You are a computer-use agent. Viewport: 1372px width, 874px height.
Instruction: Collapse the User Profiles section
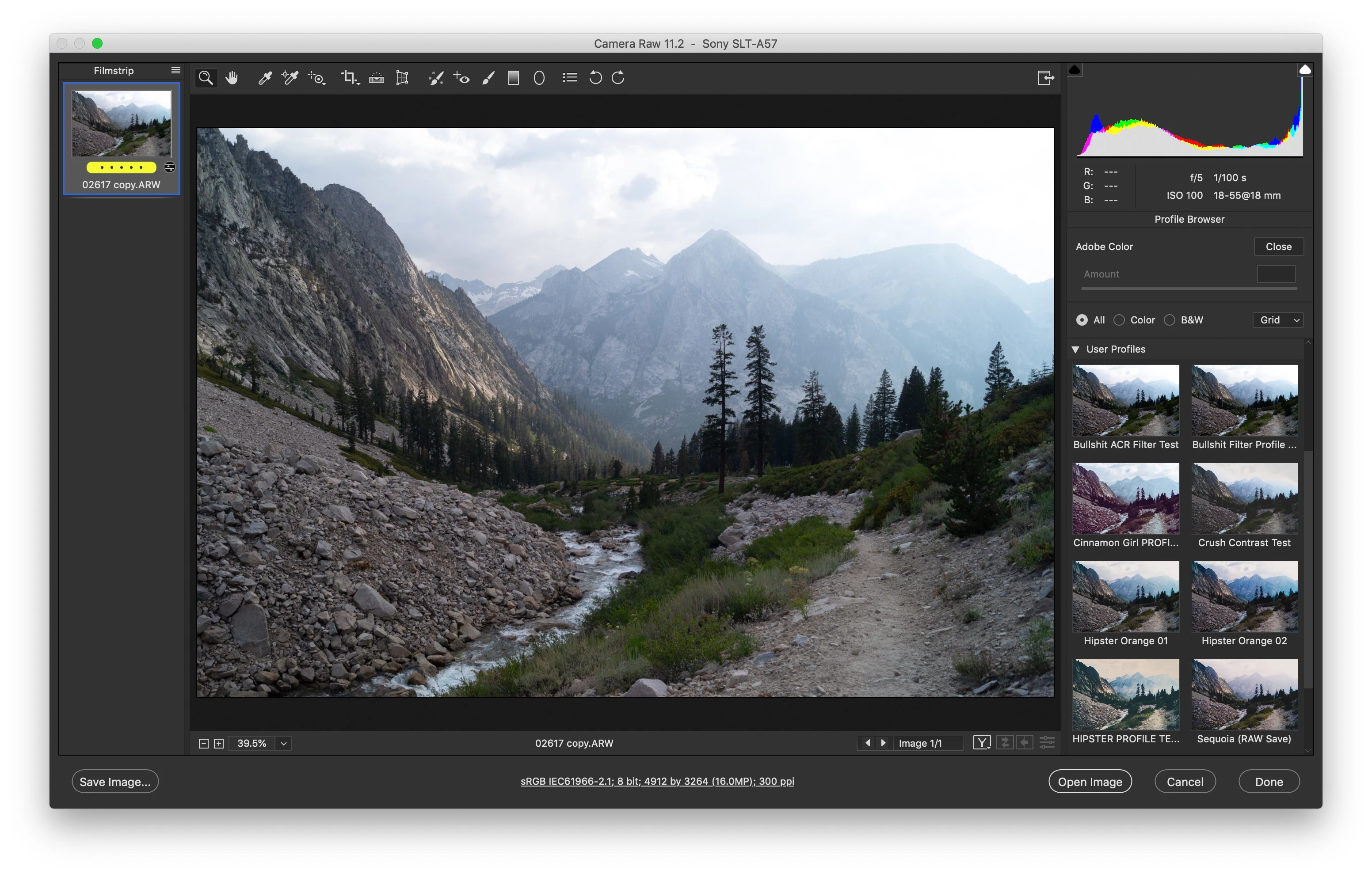click(x=1075, y=349)
